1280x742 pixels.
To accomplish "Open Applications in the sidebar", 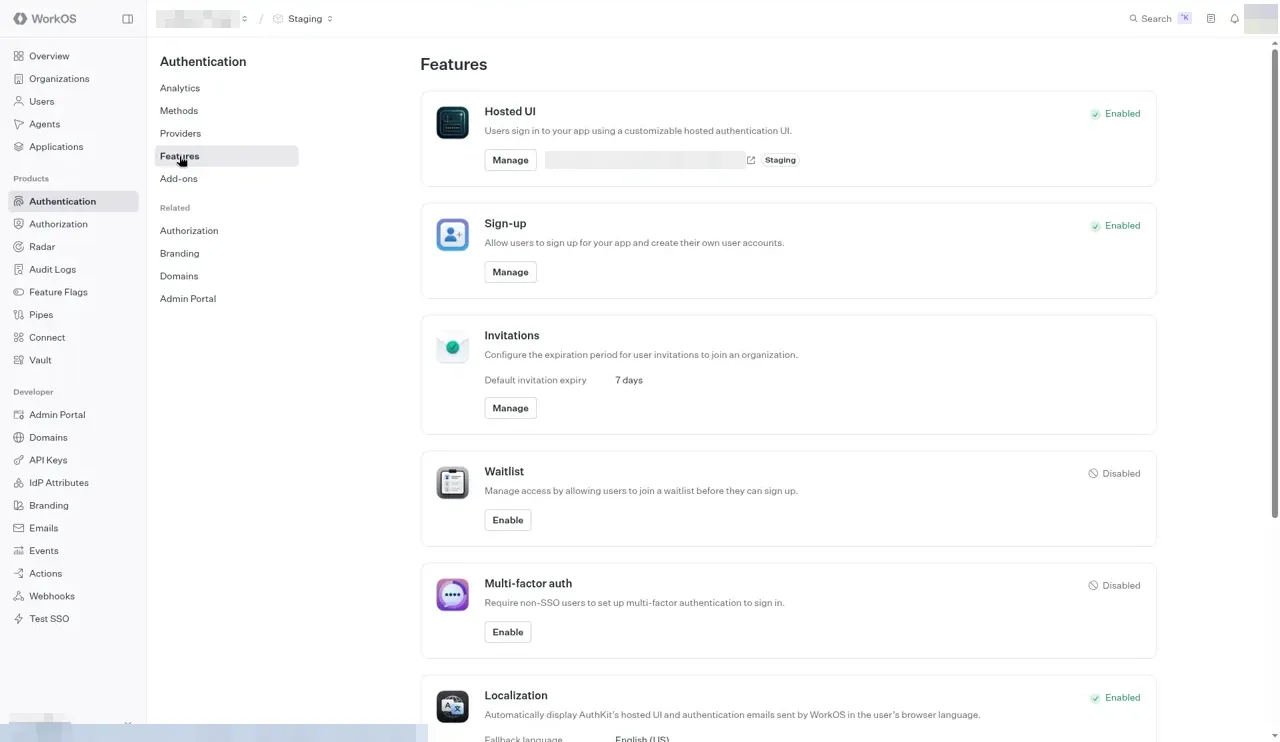I will pos(73,147).
